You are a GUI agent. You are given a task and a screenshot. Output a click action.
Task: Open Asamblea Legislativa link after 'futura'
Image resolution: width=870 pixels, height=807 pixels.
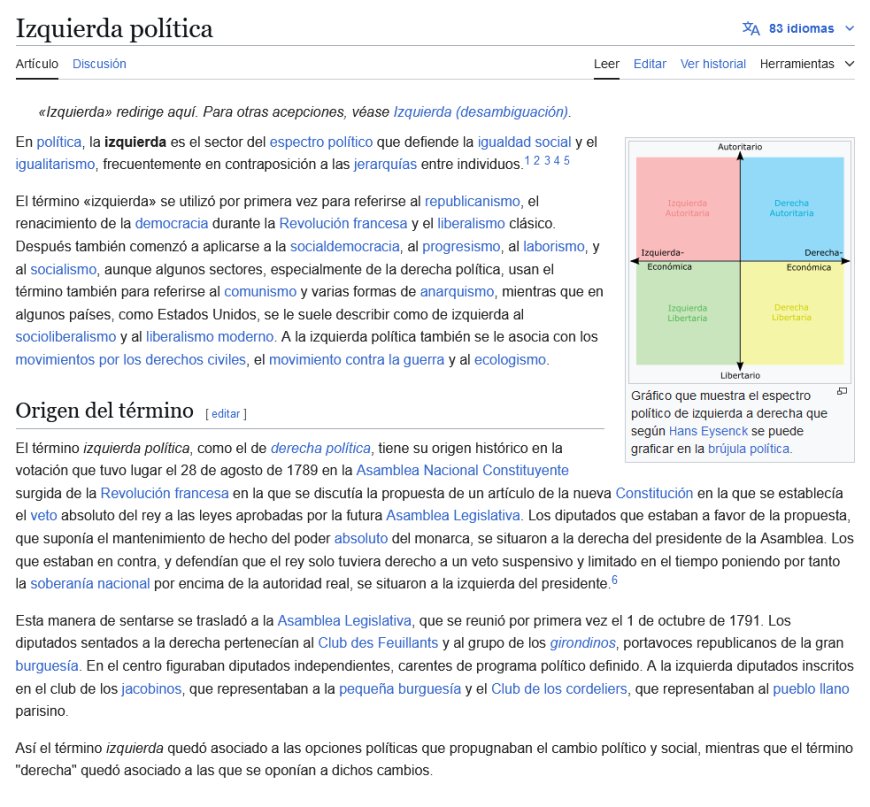453,515
